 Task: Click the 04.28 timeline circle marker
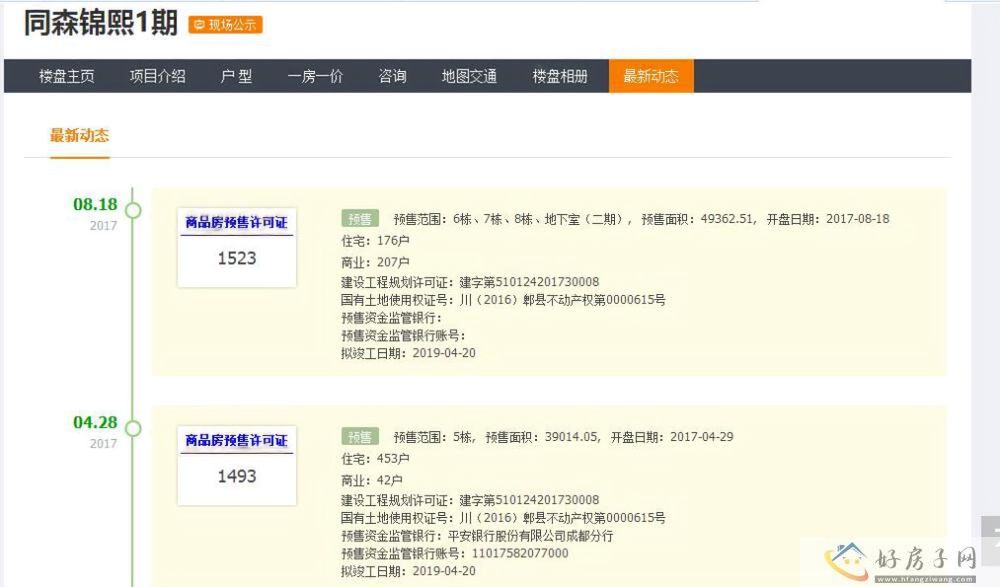pos(133,429)
